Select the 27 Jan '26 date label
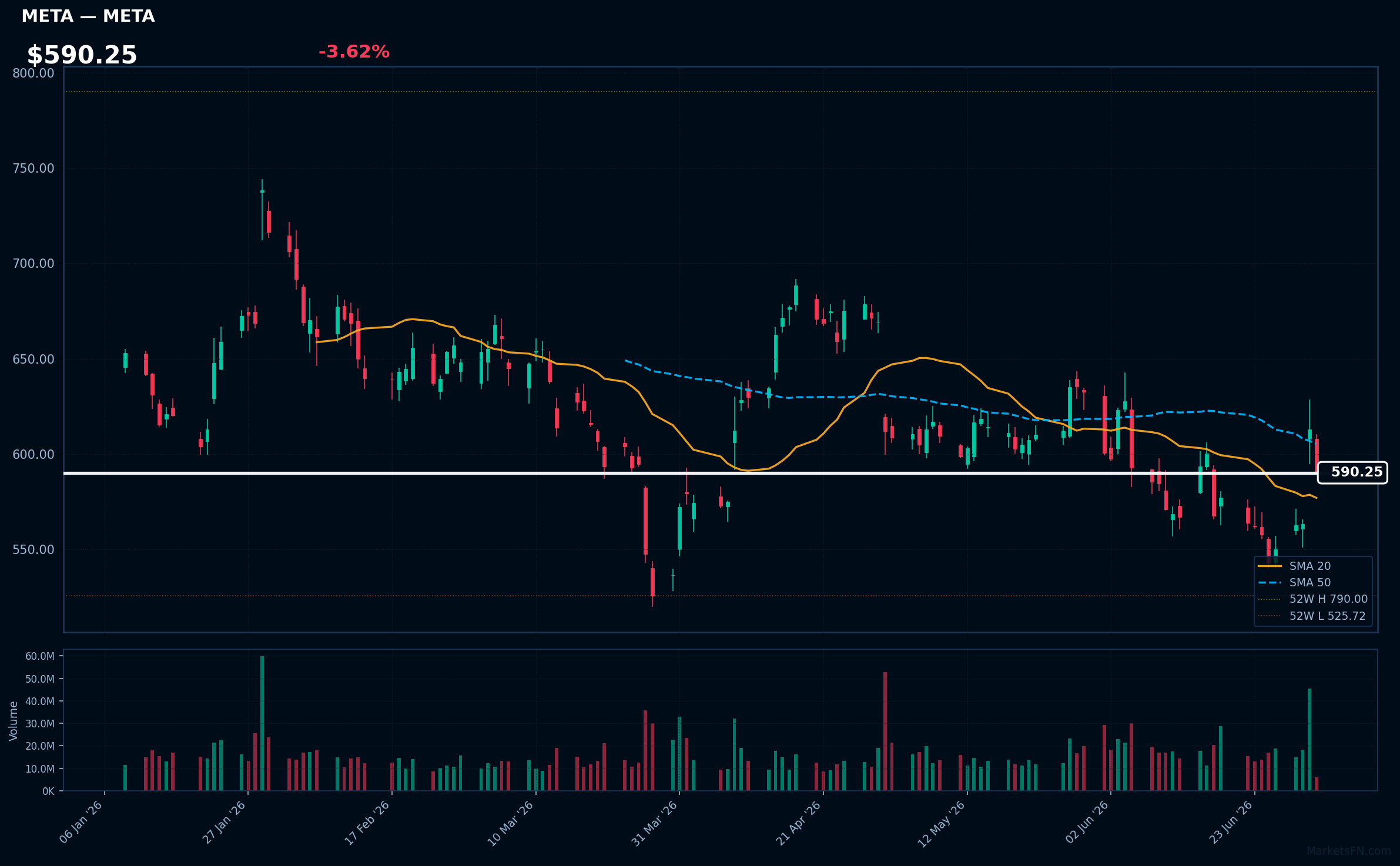 225,822
